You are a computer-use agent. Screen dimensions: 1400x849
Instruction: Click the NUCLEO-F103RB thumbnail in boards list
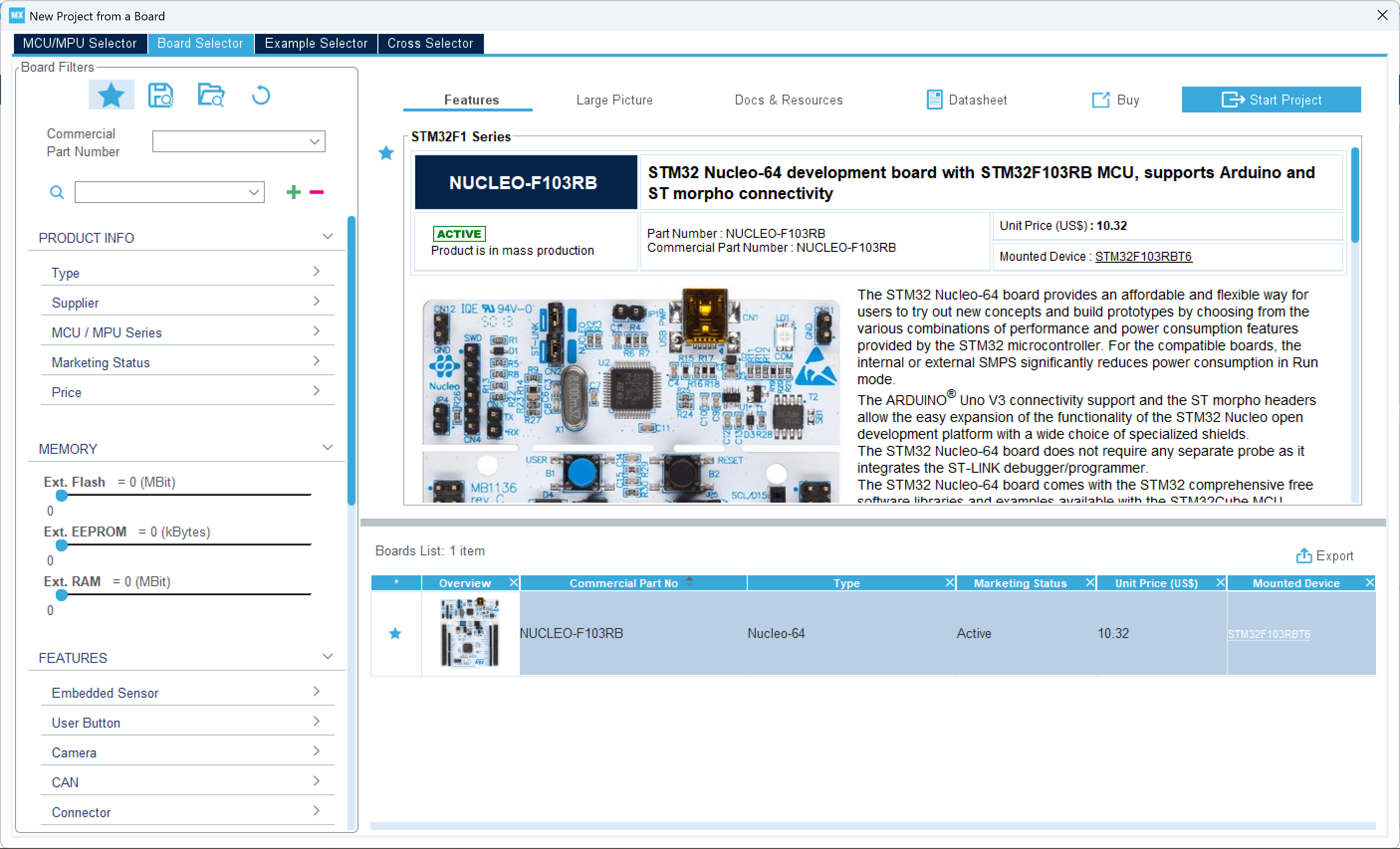[x=470, y=633]
